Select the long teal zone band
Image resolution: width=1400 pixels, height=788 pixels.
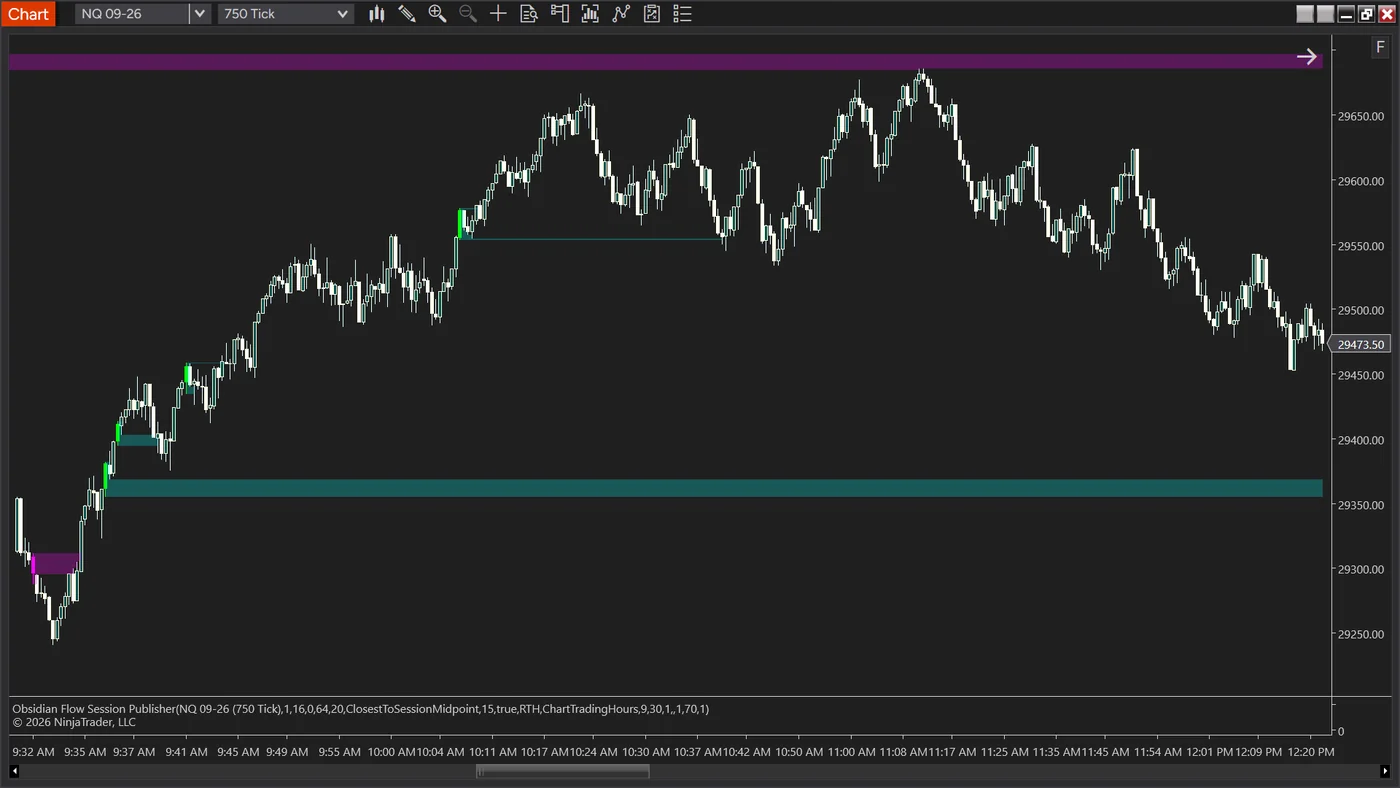coord(714,488)
